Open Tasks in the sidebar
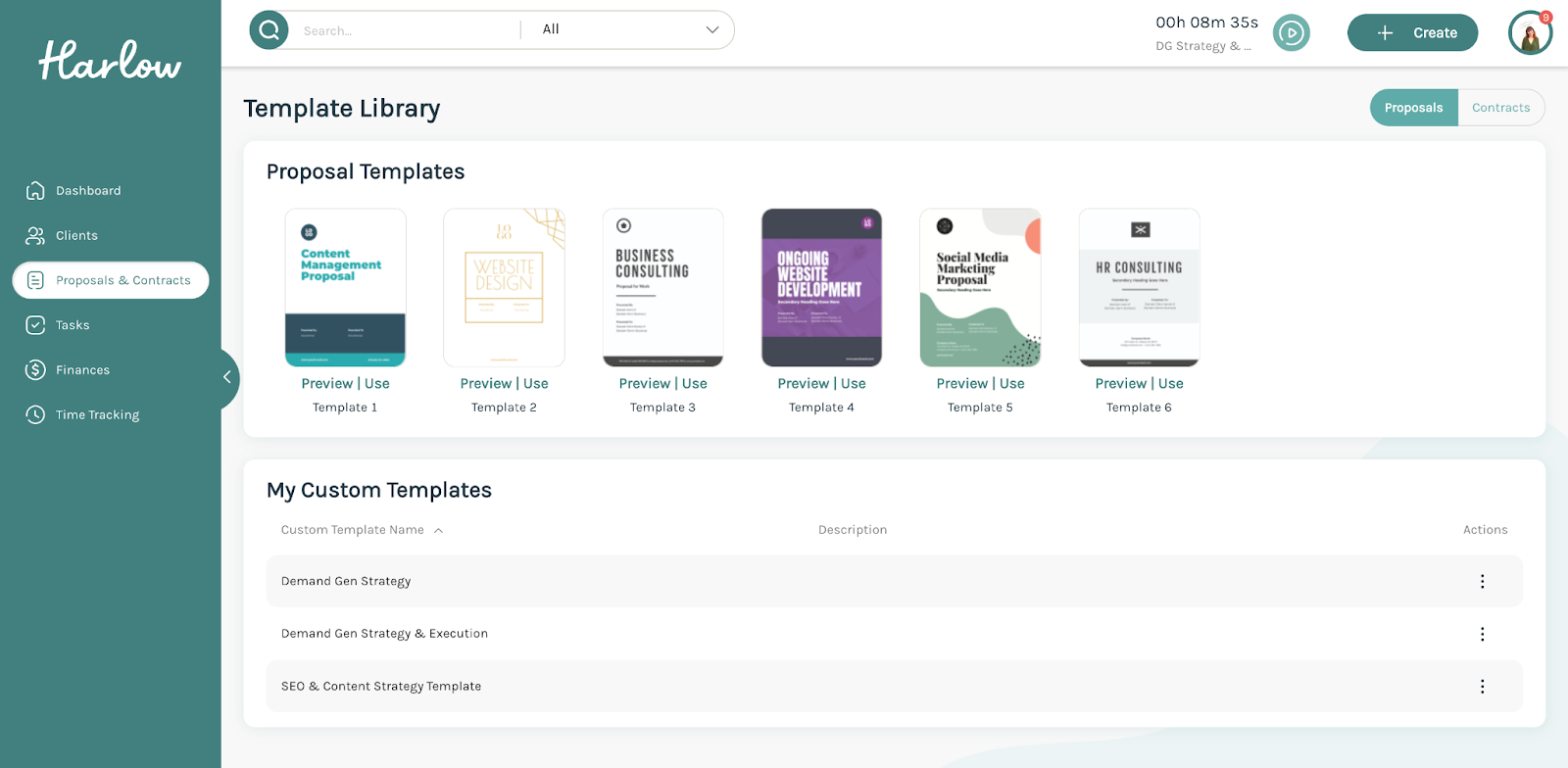The image size is (1568, 768). [x=73, y=325]
